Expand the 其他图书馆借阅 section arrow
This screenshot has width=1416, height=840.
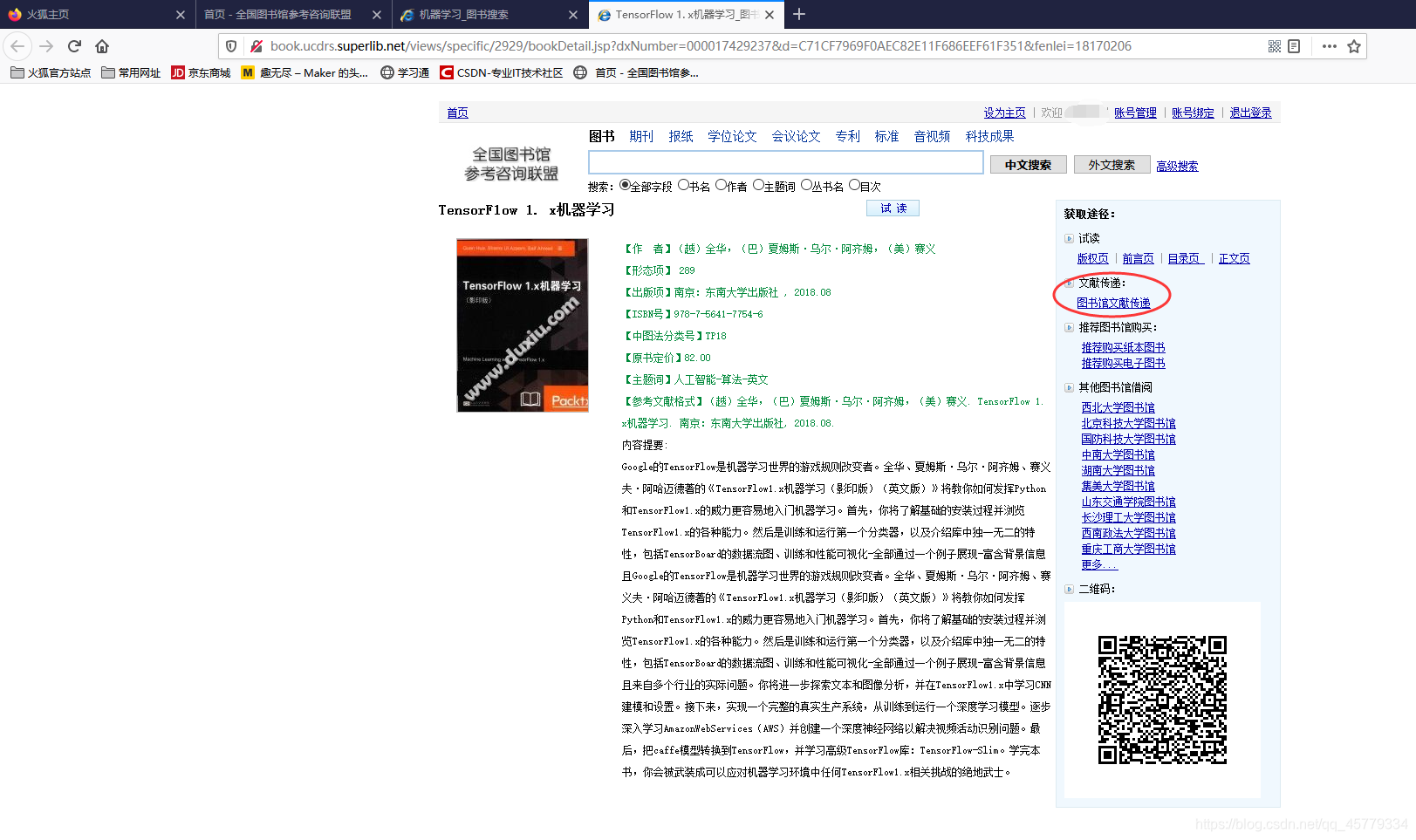click(x=1069, y=388)
